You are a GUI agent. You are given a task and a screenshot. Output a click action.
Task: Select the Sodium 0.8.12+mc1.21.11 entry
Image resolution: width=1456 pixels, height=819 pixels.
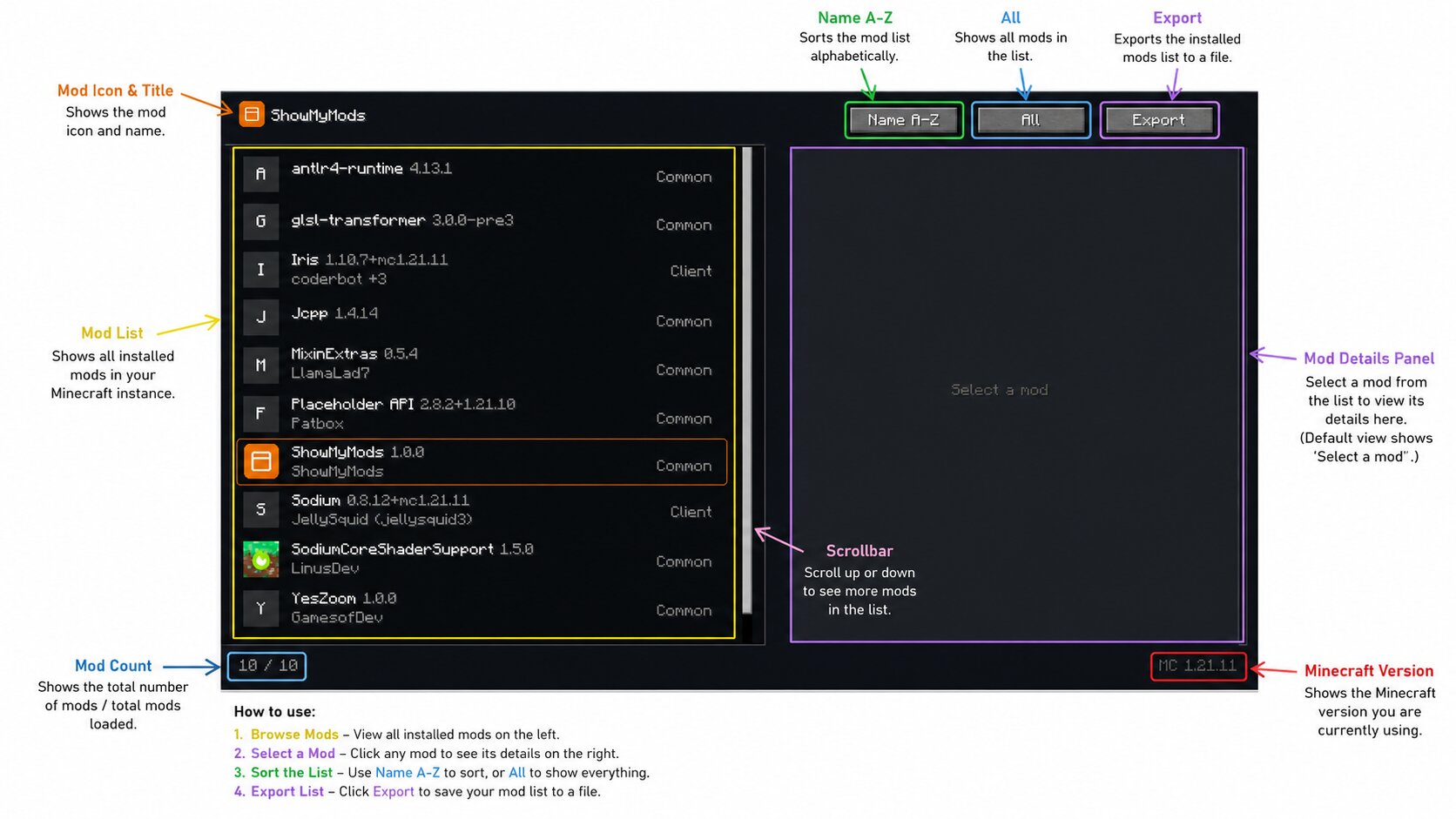pyautogui.click(x=482, y=510)
